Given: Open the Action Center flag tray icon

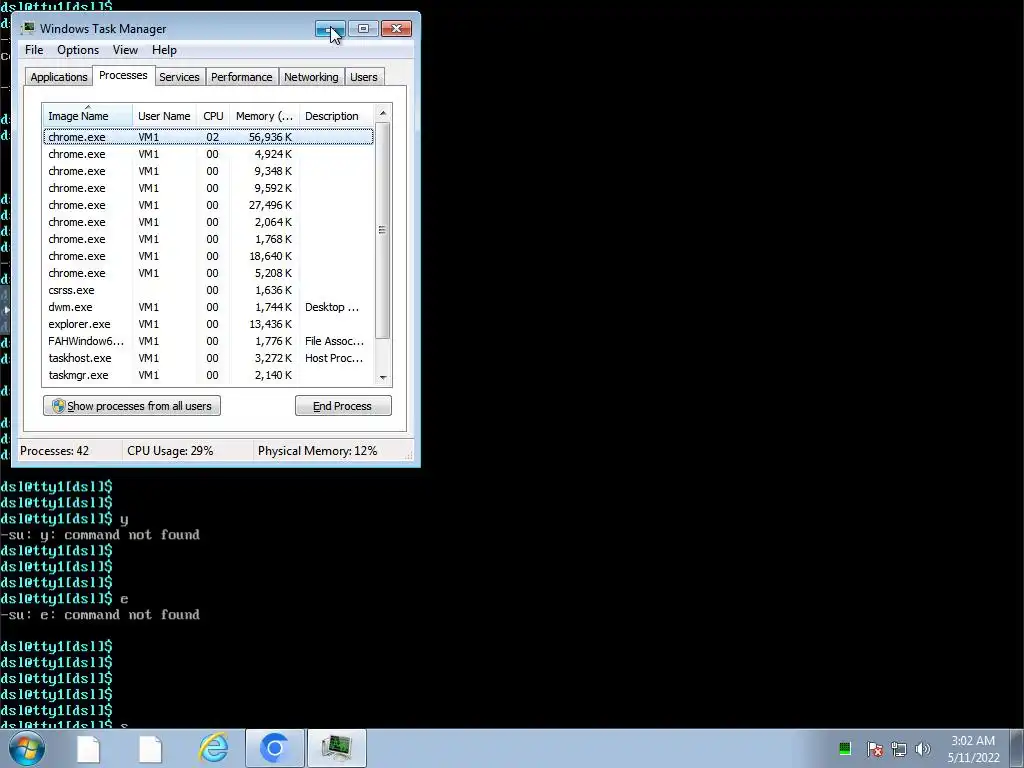Looking at the screenshot, I should pos(874,749).
